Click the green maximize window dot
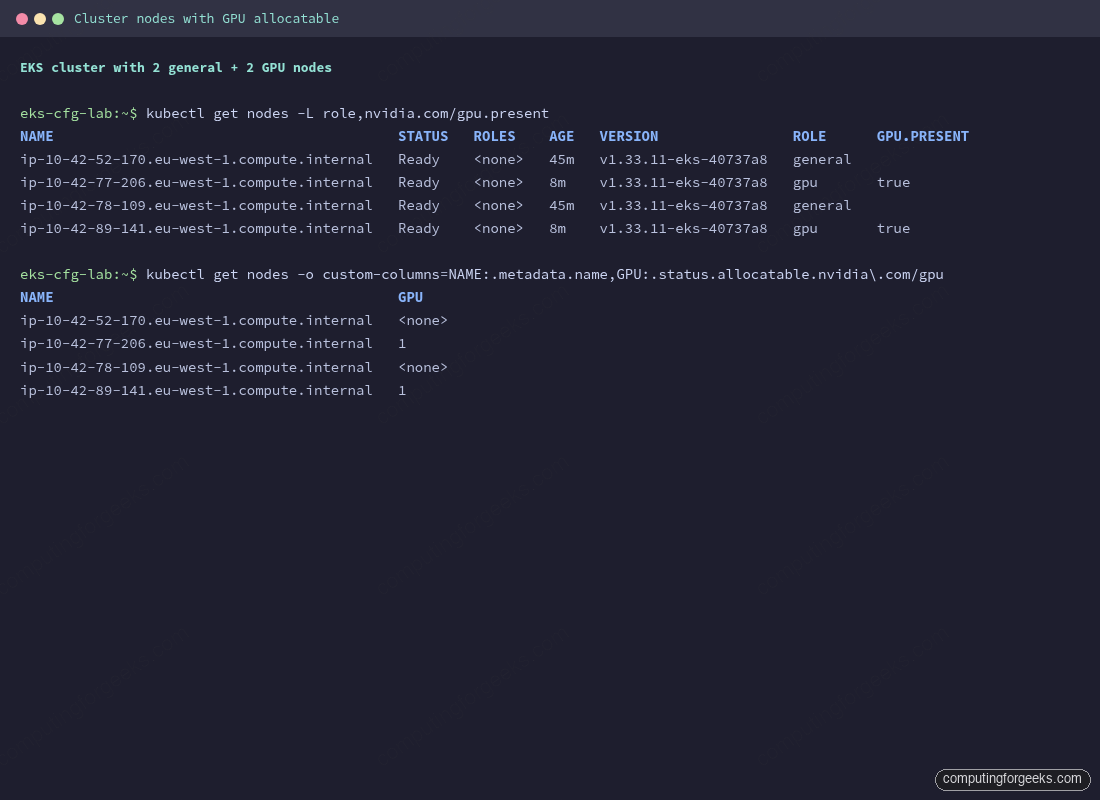1100x800 pixels. pyautogui.click(x=58, y=19)
